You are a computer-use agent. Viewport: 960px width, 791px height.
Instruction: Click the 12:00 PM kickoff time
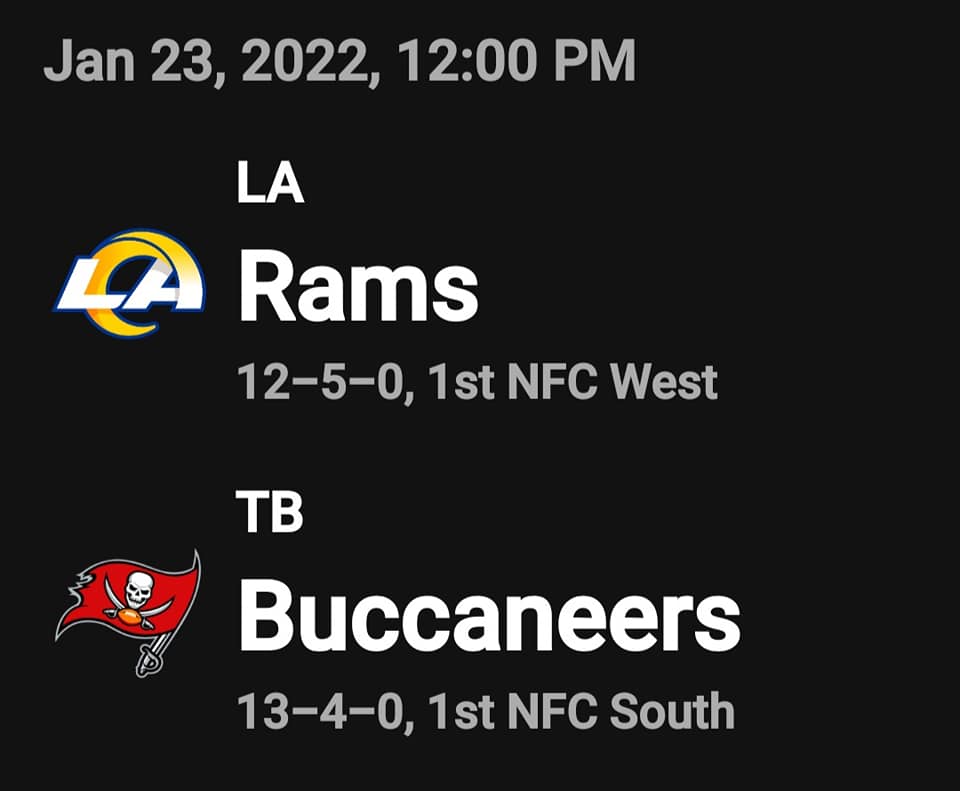(x=516, y=62)
